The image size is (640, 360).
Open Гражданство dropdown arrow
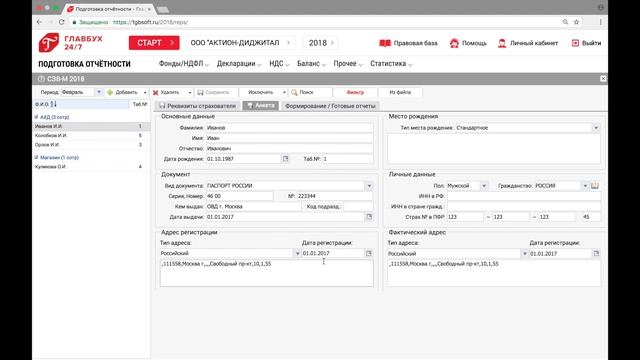(x=585, y=186)
